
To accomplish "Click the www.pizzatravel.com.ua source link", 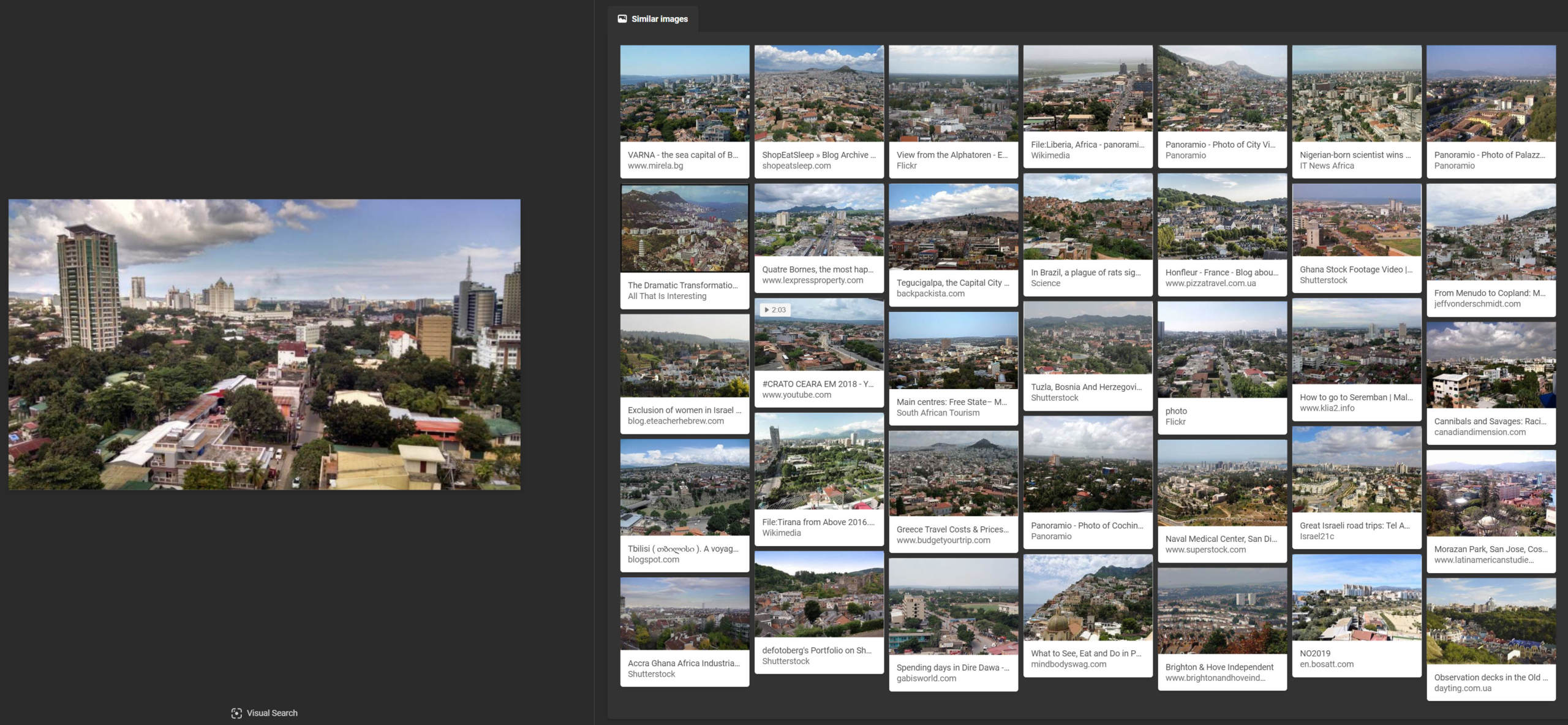I will tap(1210, 283).
